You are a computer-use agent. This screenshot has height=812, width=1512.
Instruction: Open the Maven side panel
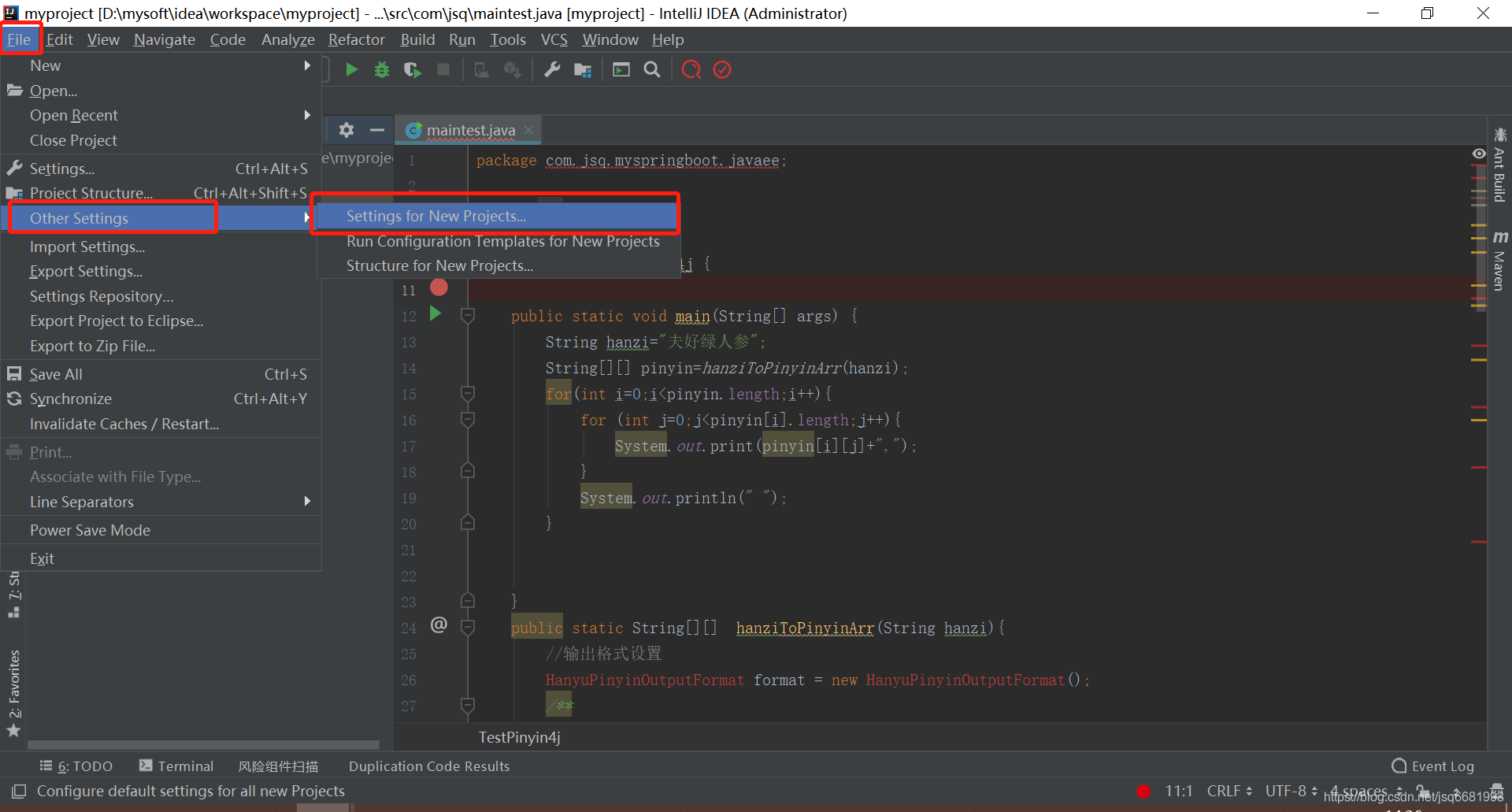click(1499, 261)
